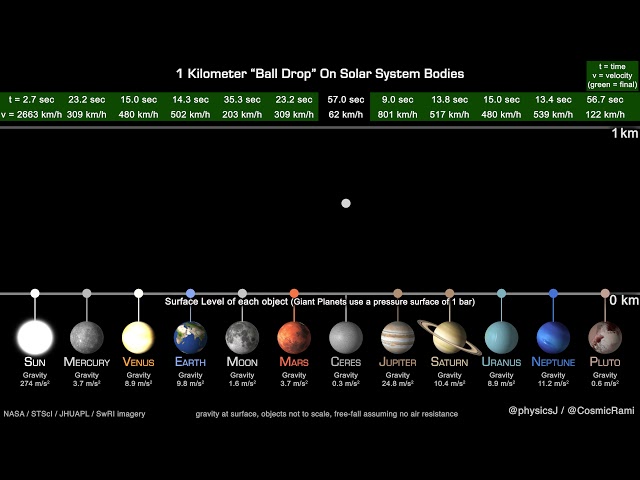
Task: Click the "SUN" name label
Action: (x=35, y=362)
